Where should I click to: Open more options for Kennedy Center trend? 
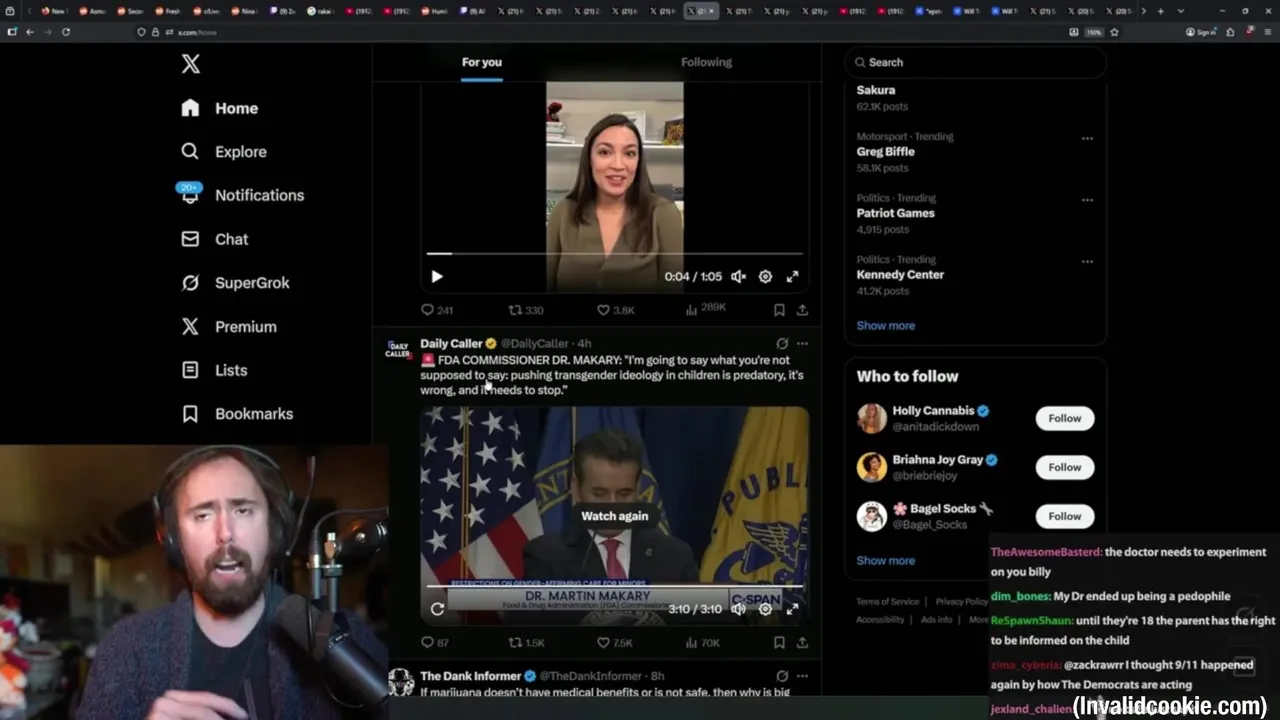click(x=1087, y=261)
